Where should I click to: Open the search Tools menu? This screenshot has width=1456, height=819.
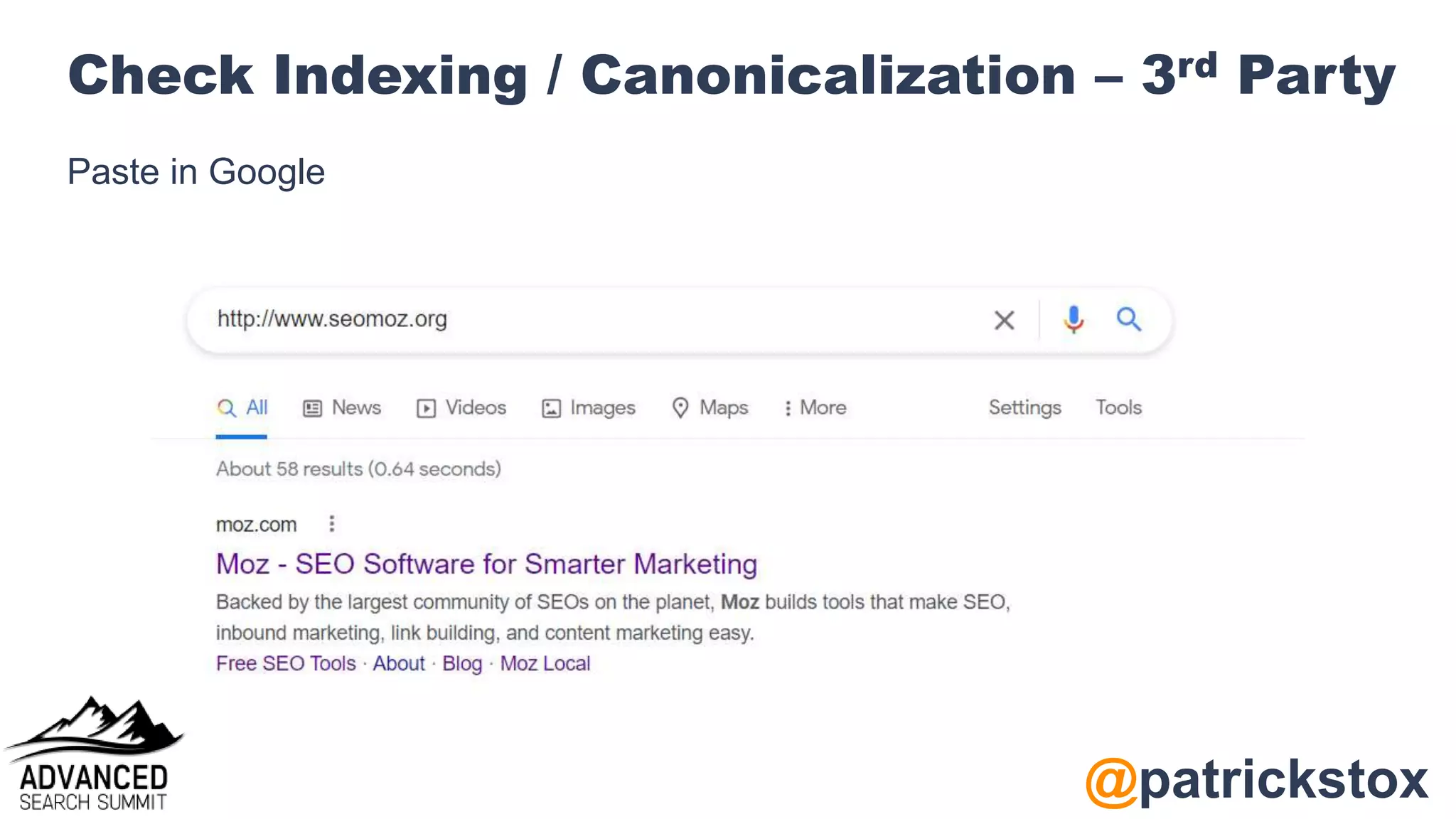(x=1118, y=407)
